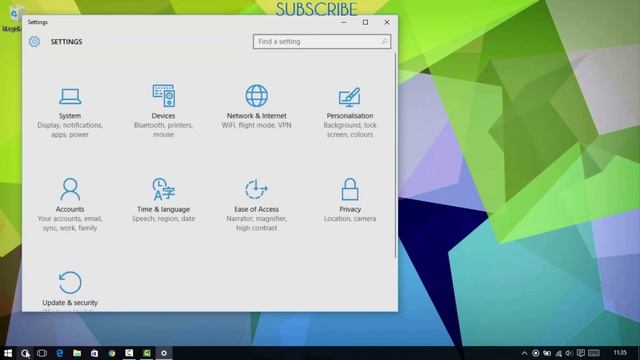Click the 'WiFi, flight mode, VPN' description
Screen dimensions: 640x360
coord(256,125)
